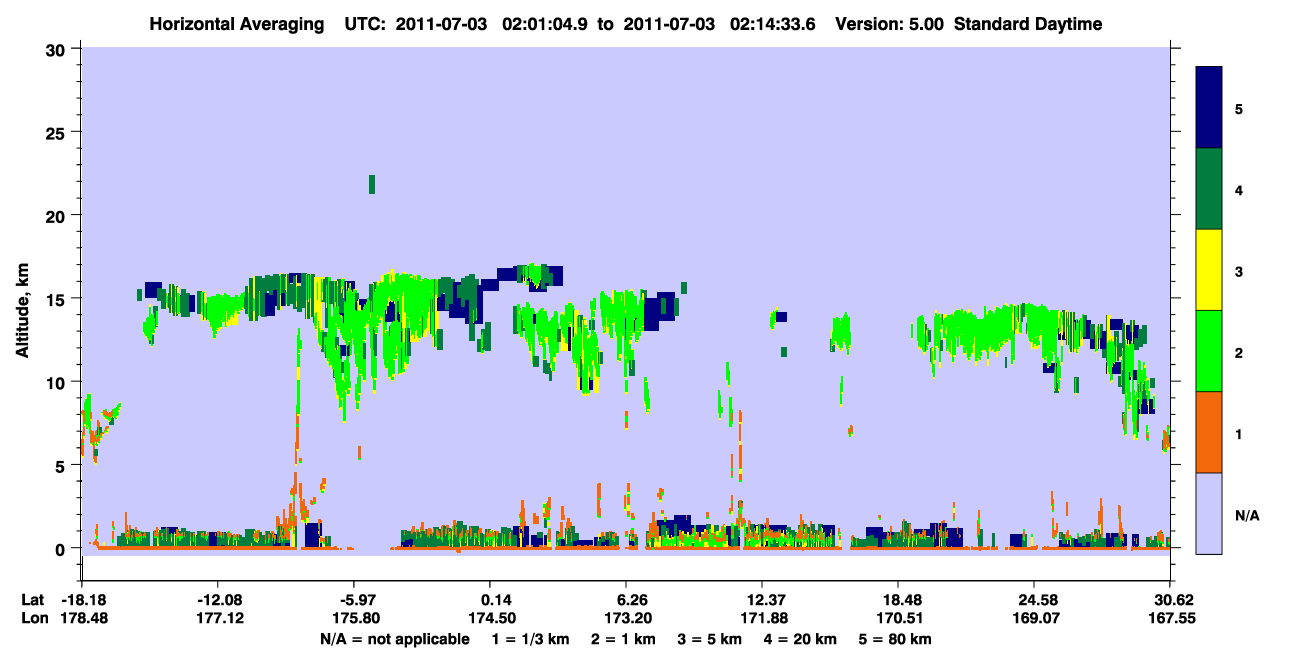
Task: Click longitude value 169.07
Action: [1034, 619]
